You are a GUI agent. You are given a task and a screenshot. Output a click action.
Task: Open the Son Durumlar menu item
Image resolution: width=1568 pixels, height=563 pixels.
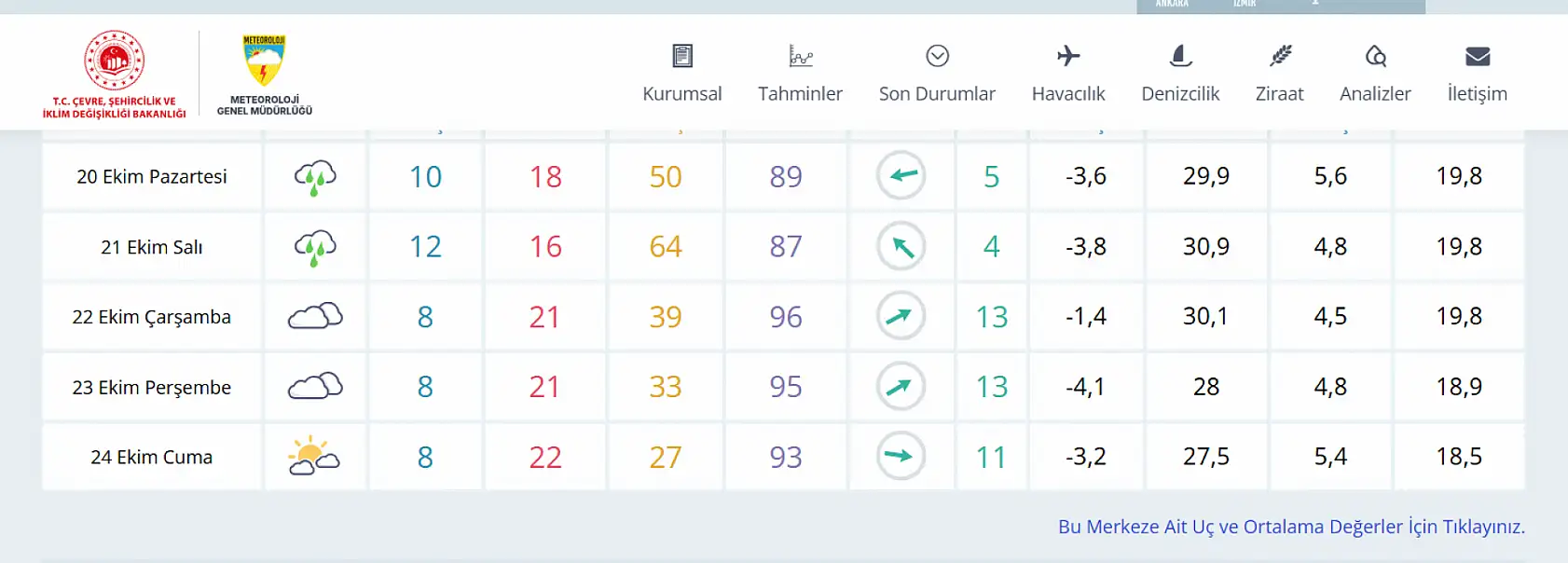tap(938, 93)
